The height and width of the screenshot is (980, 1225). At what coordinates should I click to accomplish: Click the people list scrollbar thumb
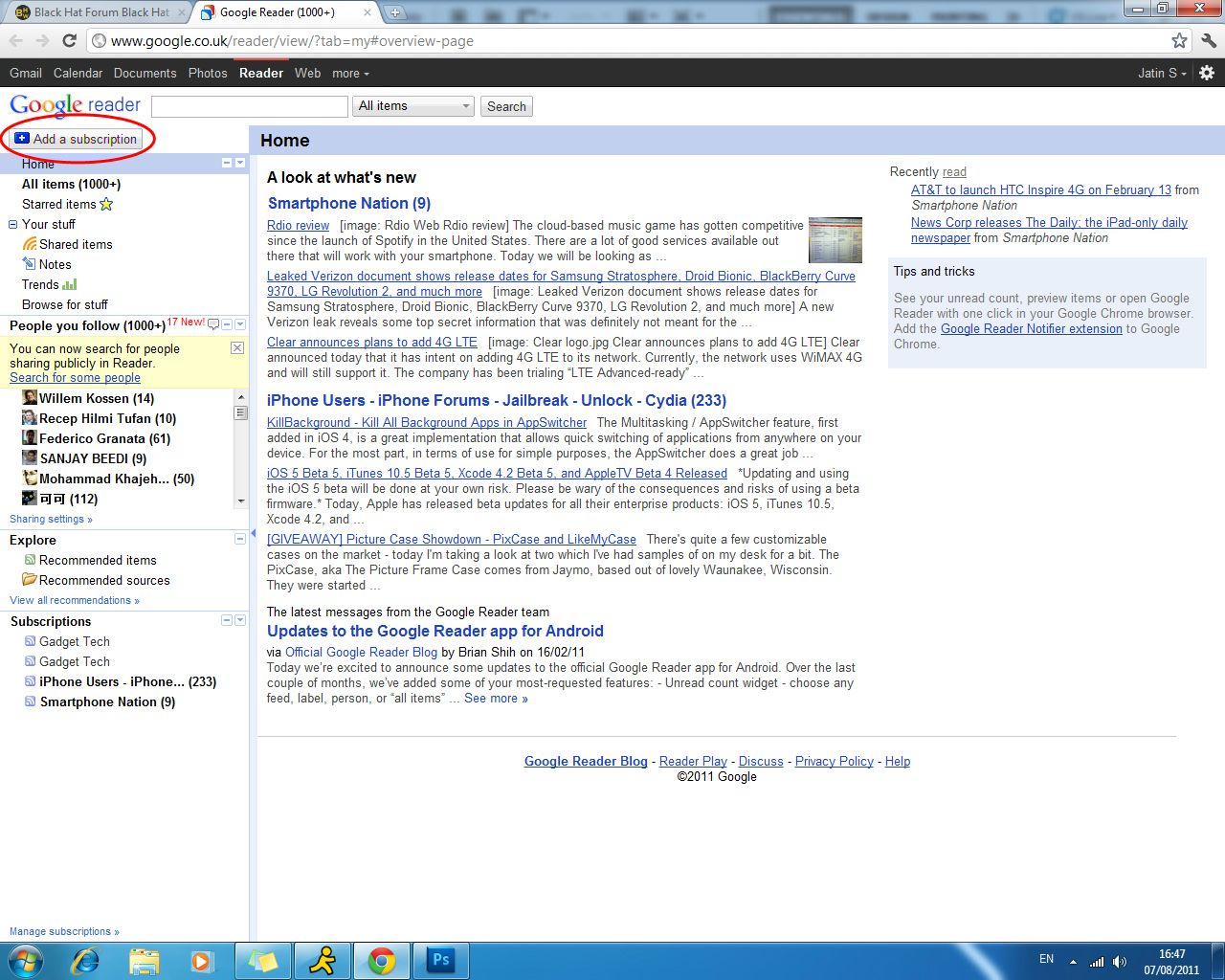240,412
